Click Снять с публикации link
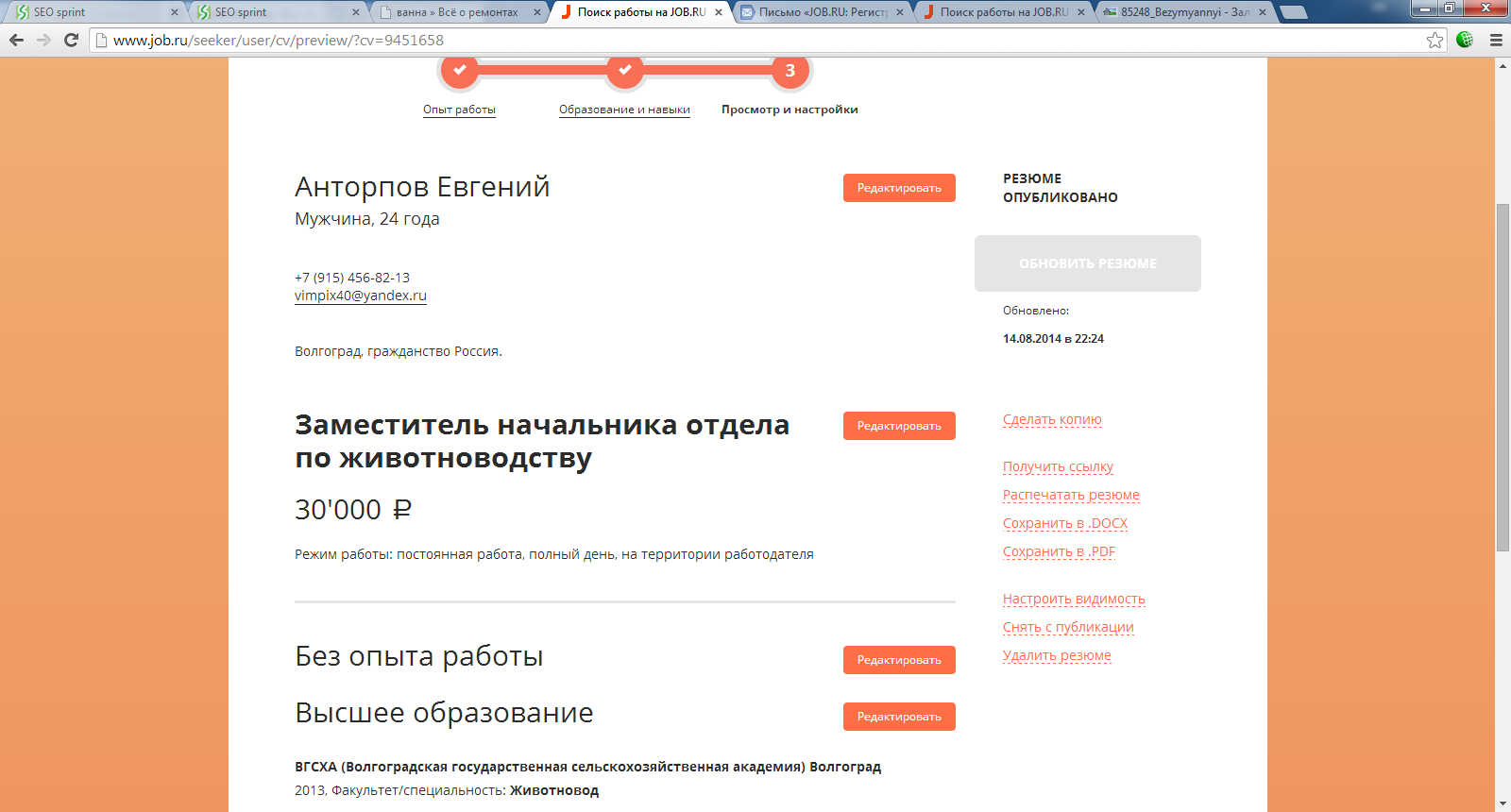This screenshot has width=1511, height=812. (x=1068, y=628)
